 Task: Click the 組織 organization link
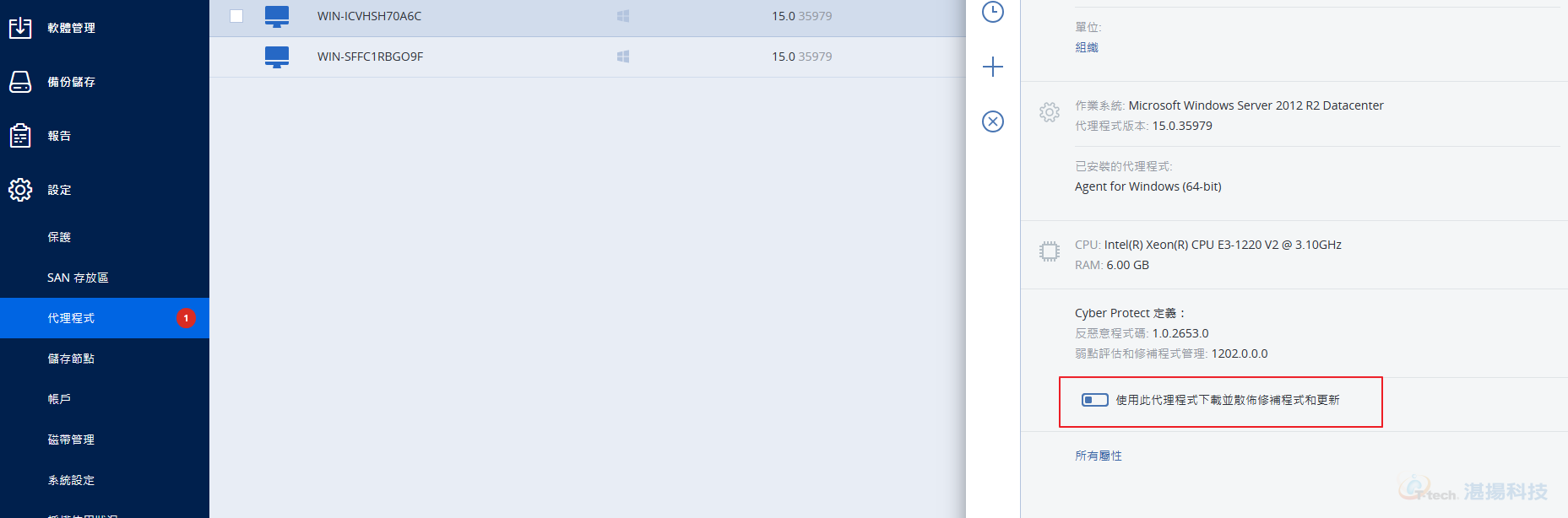(x=1087, y=48)
